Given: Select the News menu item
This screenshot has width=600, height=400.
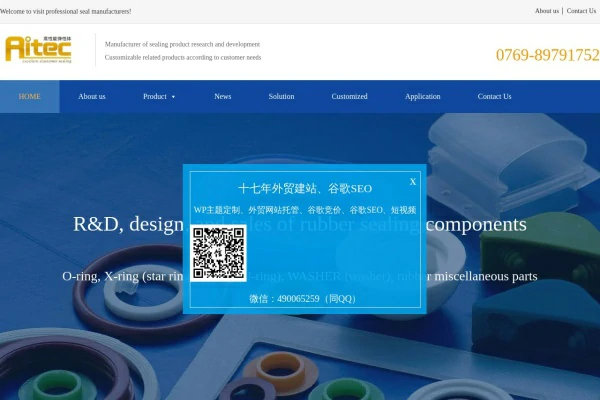Looking at the screenshot, I should (223, 96).
